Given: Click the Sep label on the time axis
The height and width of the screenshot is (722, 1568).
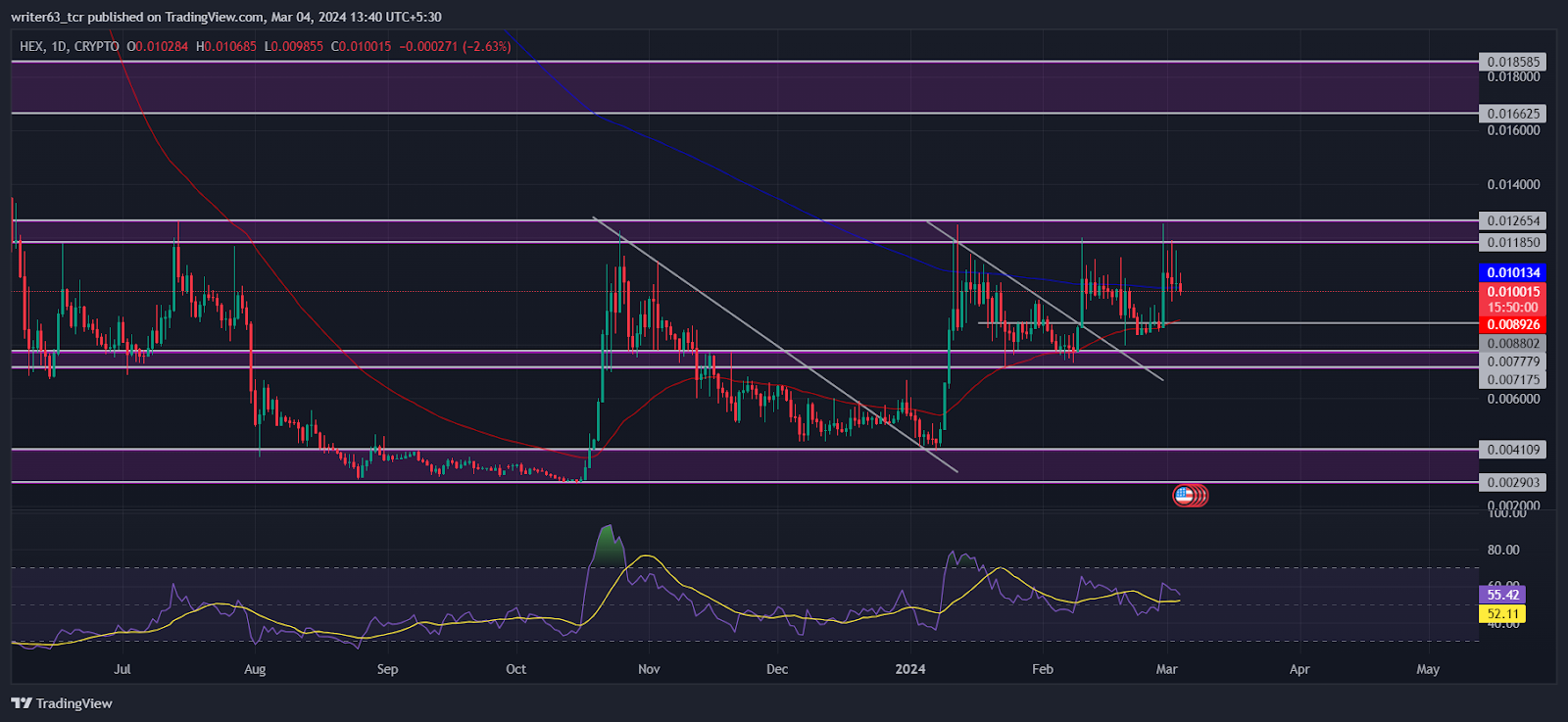Looking at the screenshot, I should click(x=387, y=669).
